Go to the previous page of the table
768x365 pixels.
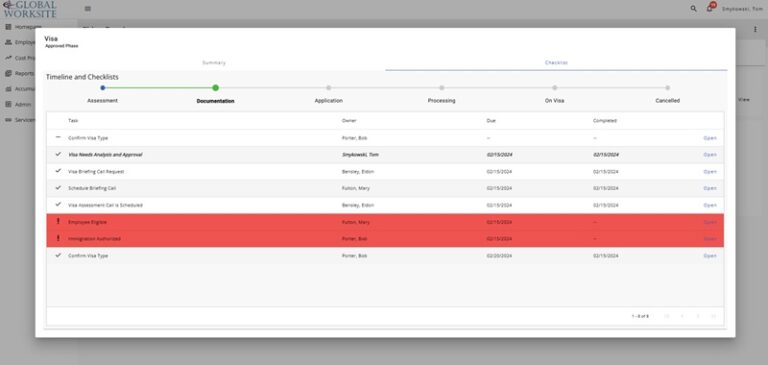(x=682, y=316)
